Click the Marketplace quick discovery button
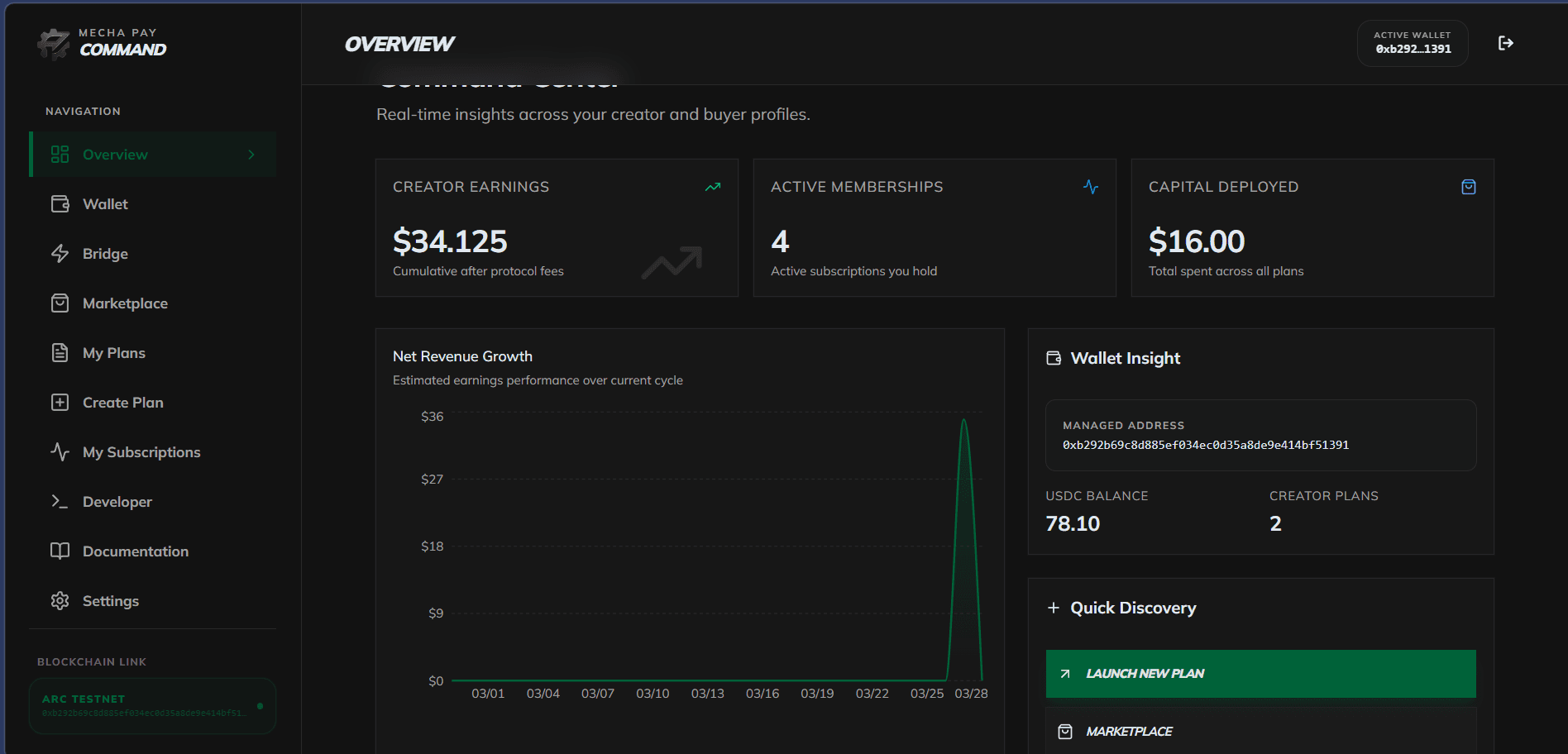1568x754 pixels. click(1260, 731)
